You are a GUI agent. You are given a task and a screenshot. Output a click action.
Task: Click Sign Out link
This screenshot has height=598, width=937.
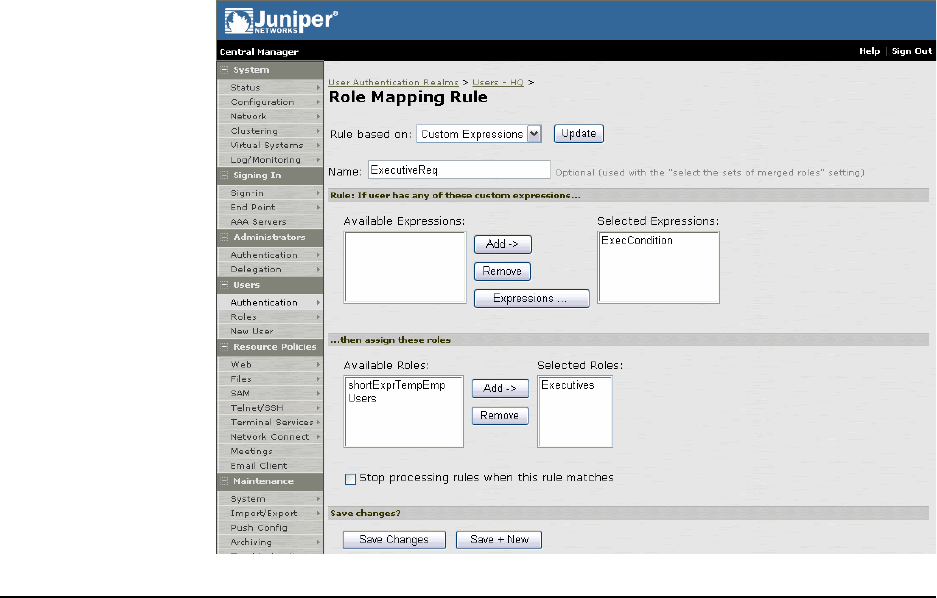tap(911, 51)
